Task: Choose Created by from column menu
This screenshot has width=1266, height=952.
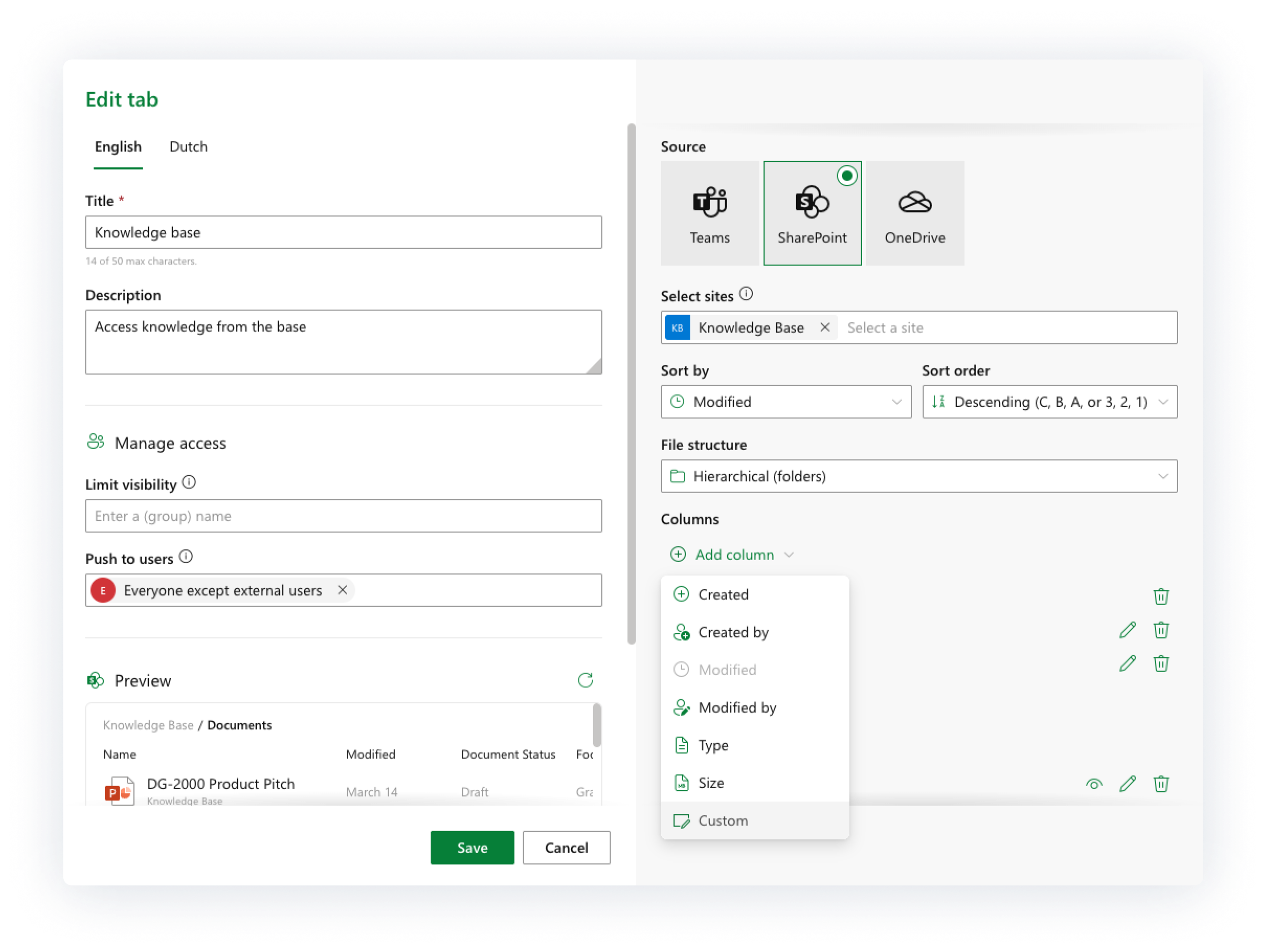Action: point(755,633)
